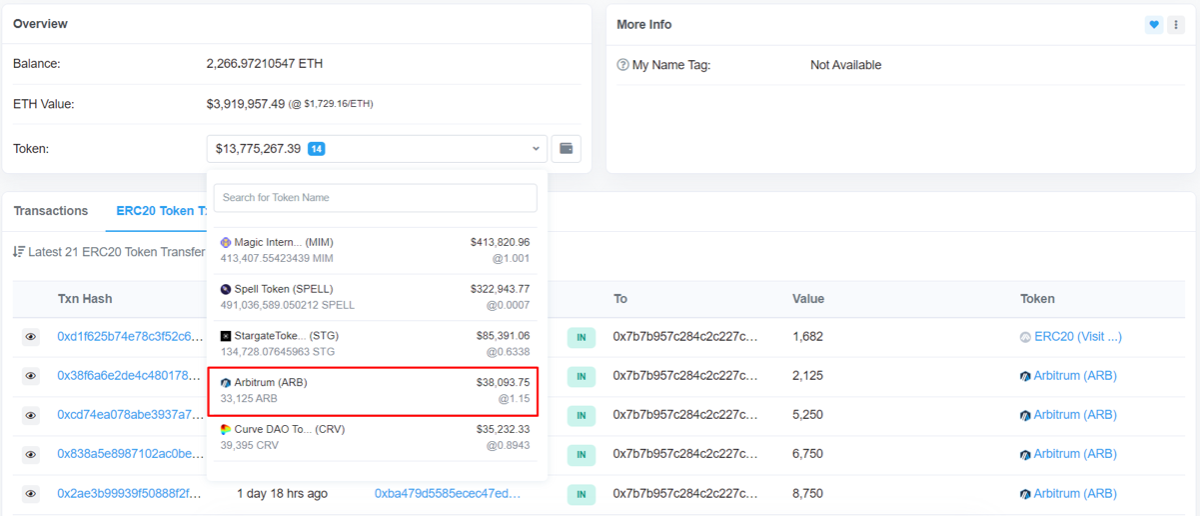
Task: Click the StargateToken black square icon
Action: [x=226, y=336]
